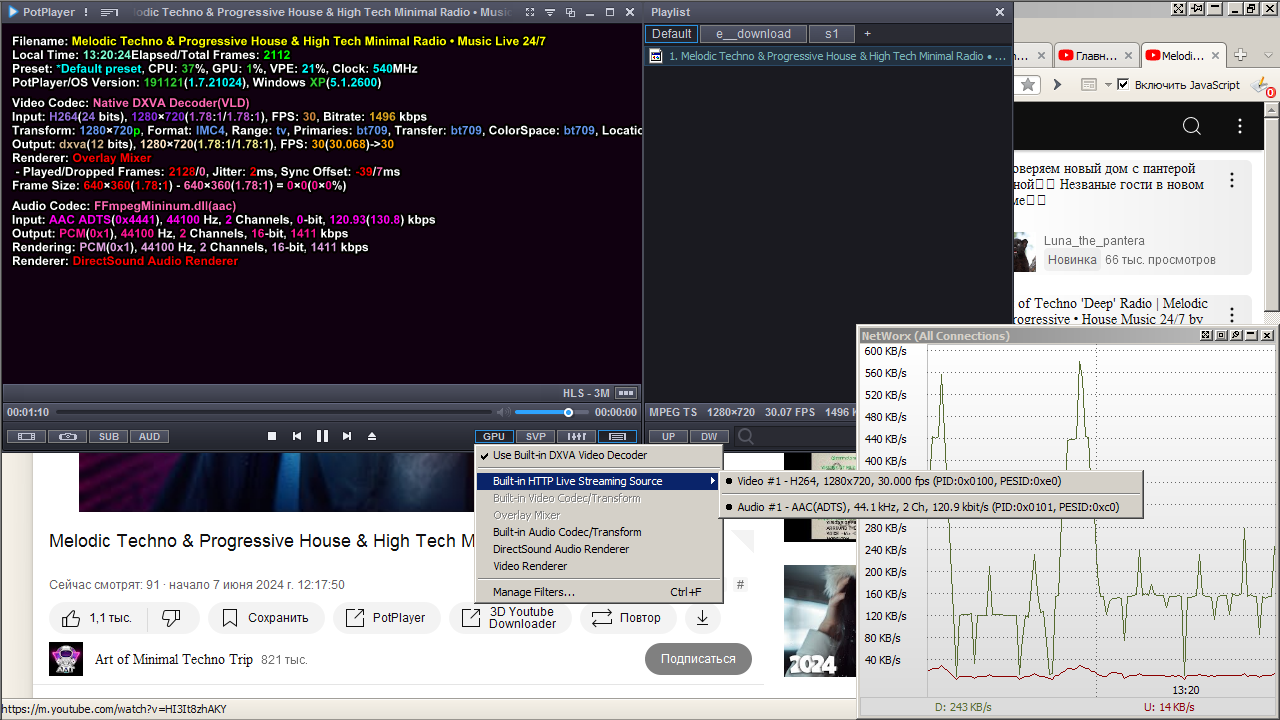Toggle the playlist panel icon
1280x720 pixels.
tap(618, 436)
